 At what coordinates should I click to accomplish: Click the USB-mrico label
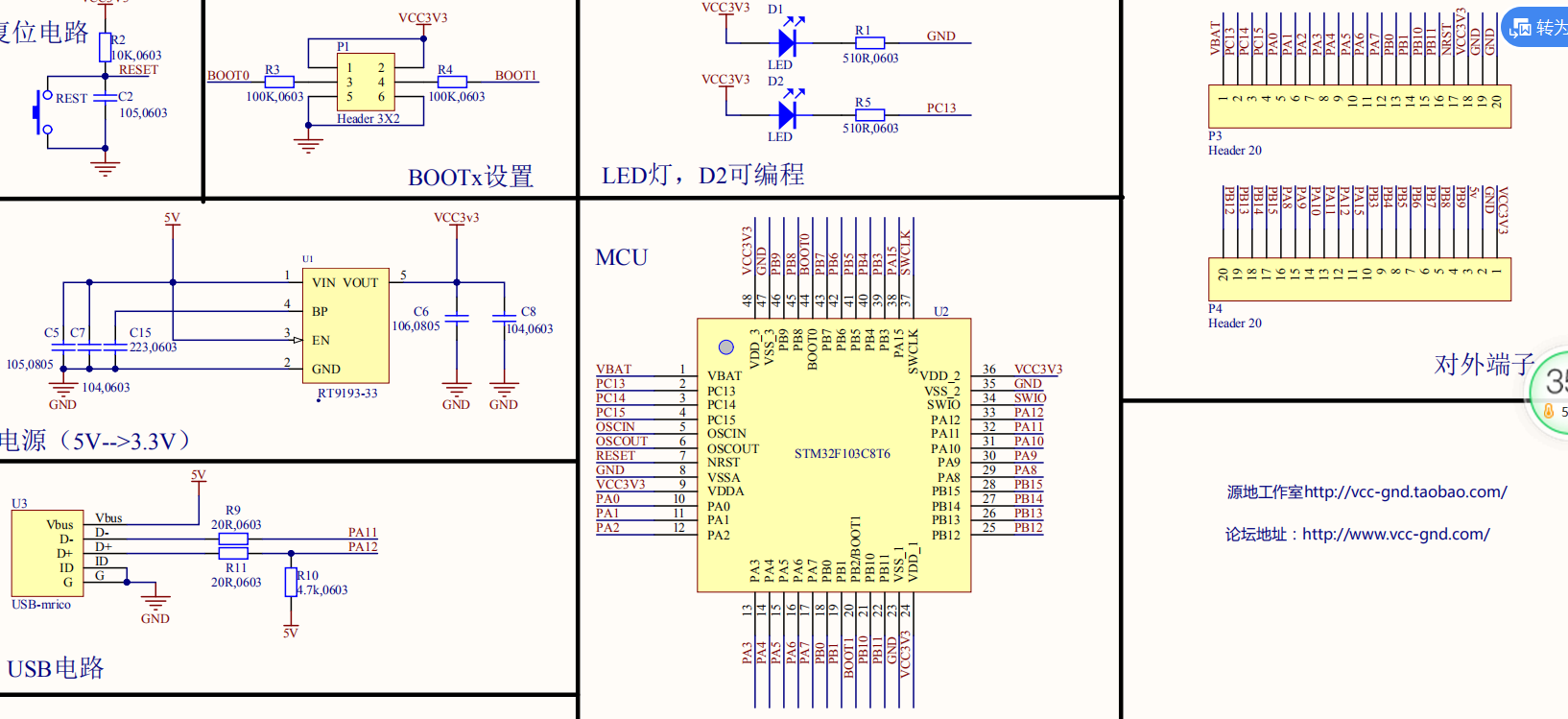(x=41, y=605)
